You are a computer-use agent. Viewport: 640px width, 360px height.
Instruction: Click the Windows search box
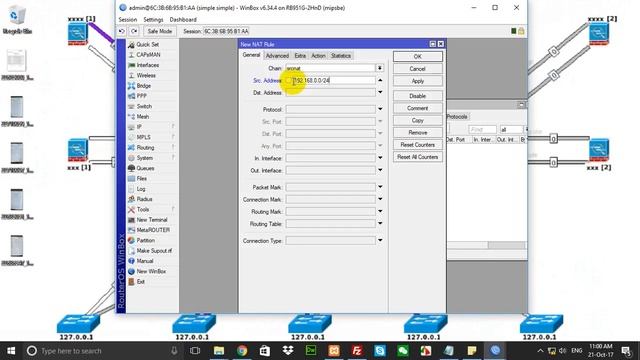101,351
